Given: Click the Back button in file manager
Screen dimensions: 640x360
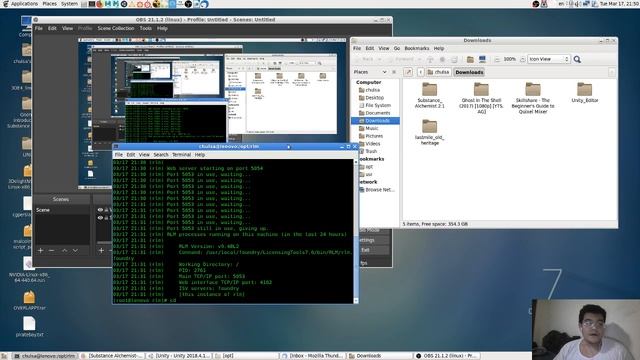Looking at the screenshot, I should tap(364, 60).
